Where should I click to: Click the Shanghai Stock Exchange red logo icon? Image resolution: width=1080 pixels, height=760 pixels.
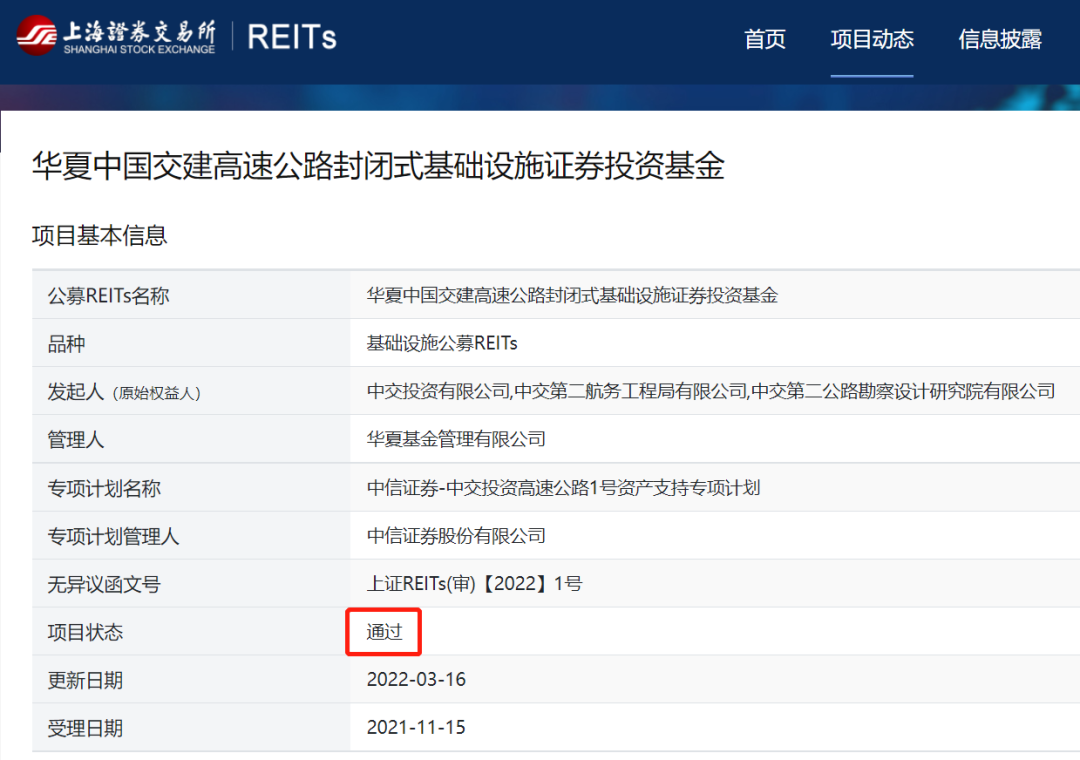pyautogui.click(x=36, y=36)
